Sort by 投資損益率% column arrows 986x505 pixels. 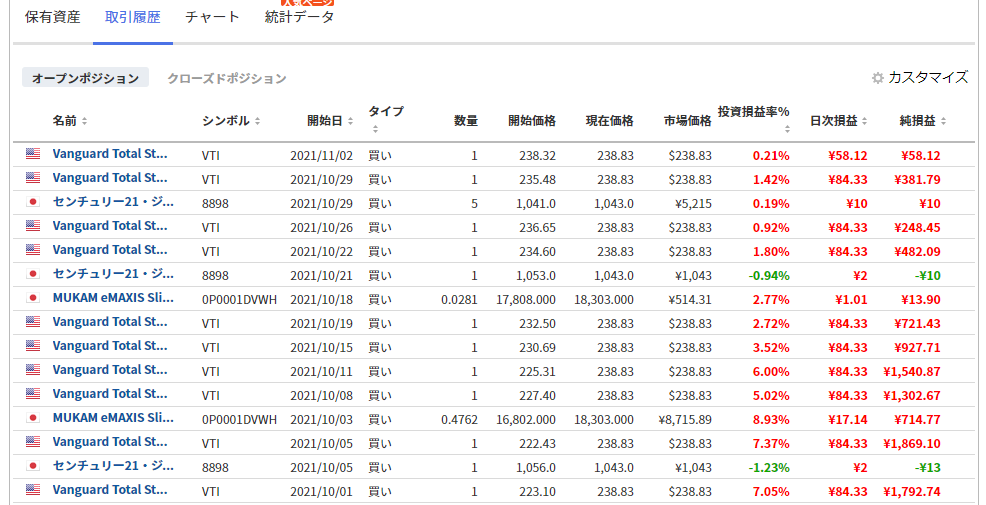(x=787, y=129)
